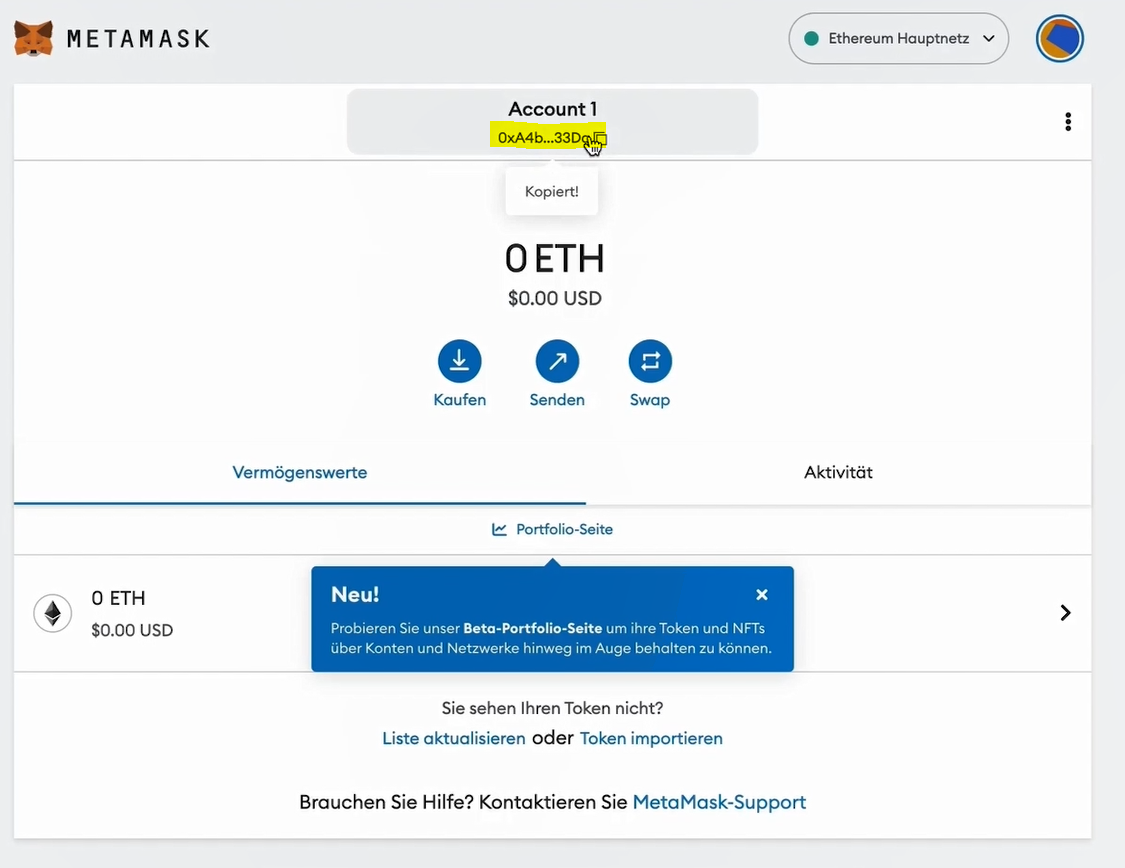Viewport: 1125px width, 868px height.
Task: Copy the address with the copy icon
Action: (601, 138)
